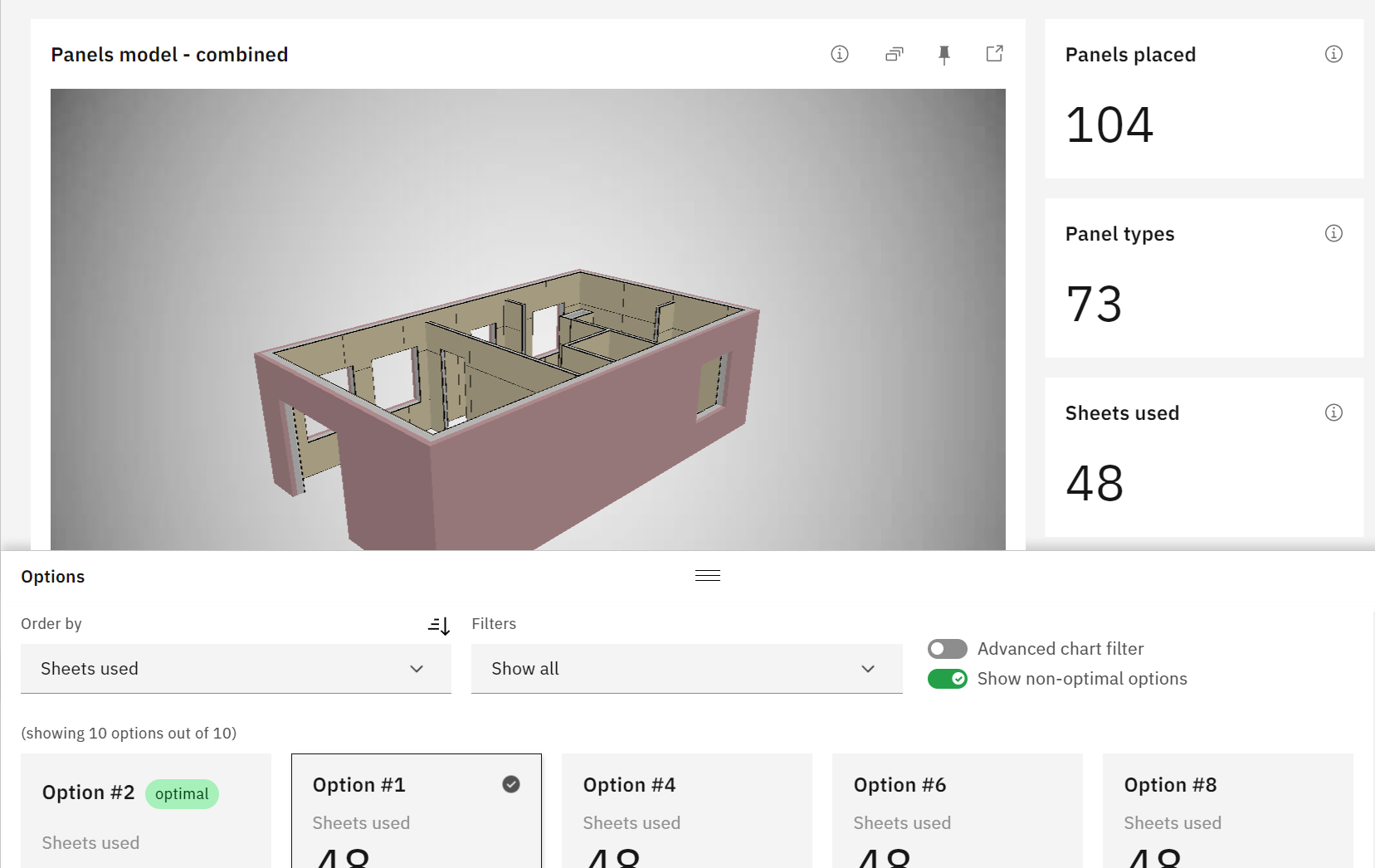Click the optimal badge on Option #2
Image resolution: width=1375 pixels, height=868 pixels.
[181, 793]
